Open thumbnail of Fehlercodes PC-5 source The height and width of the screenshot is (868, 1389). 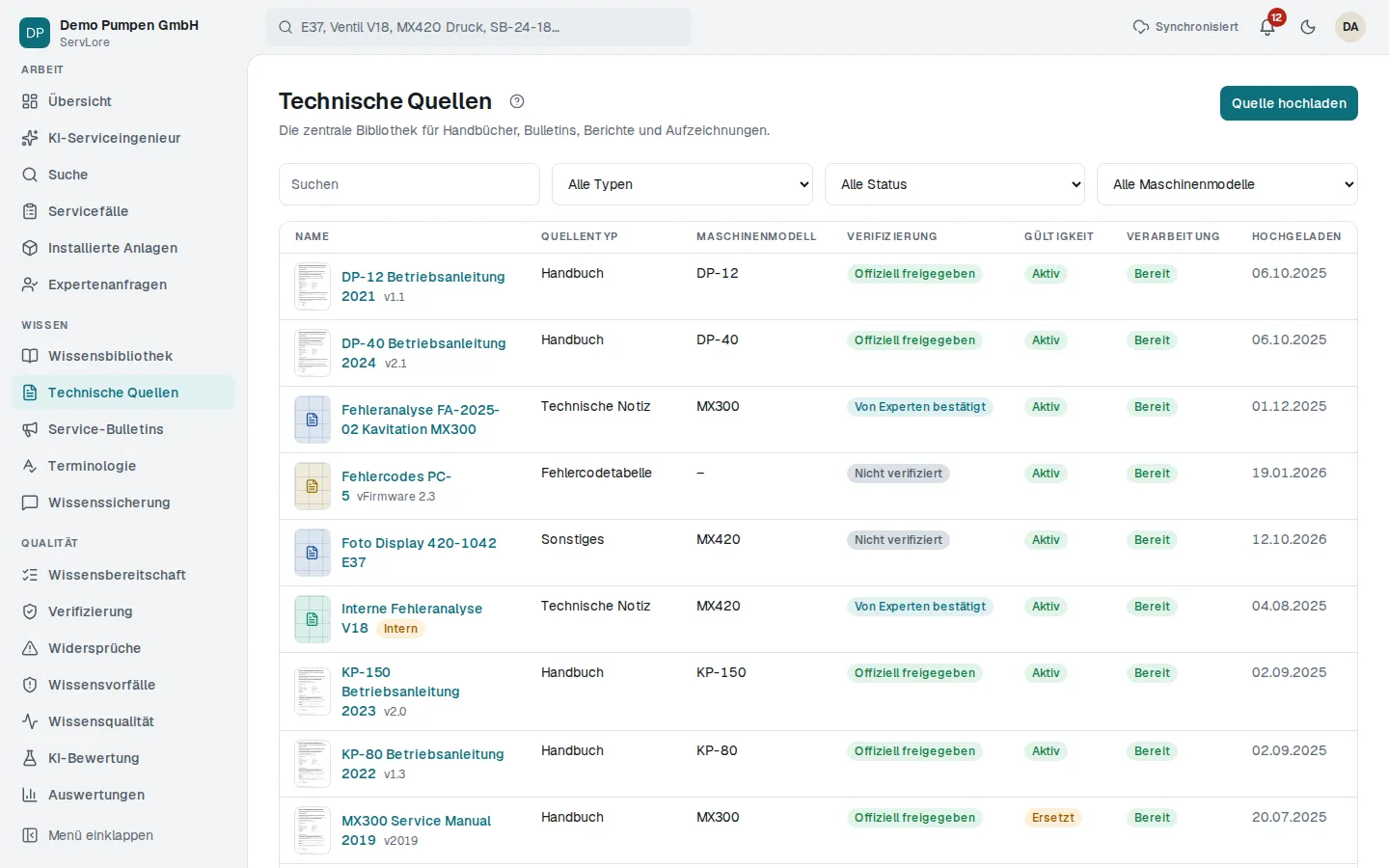click(x=313, y=486)
